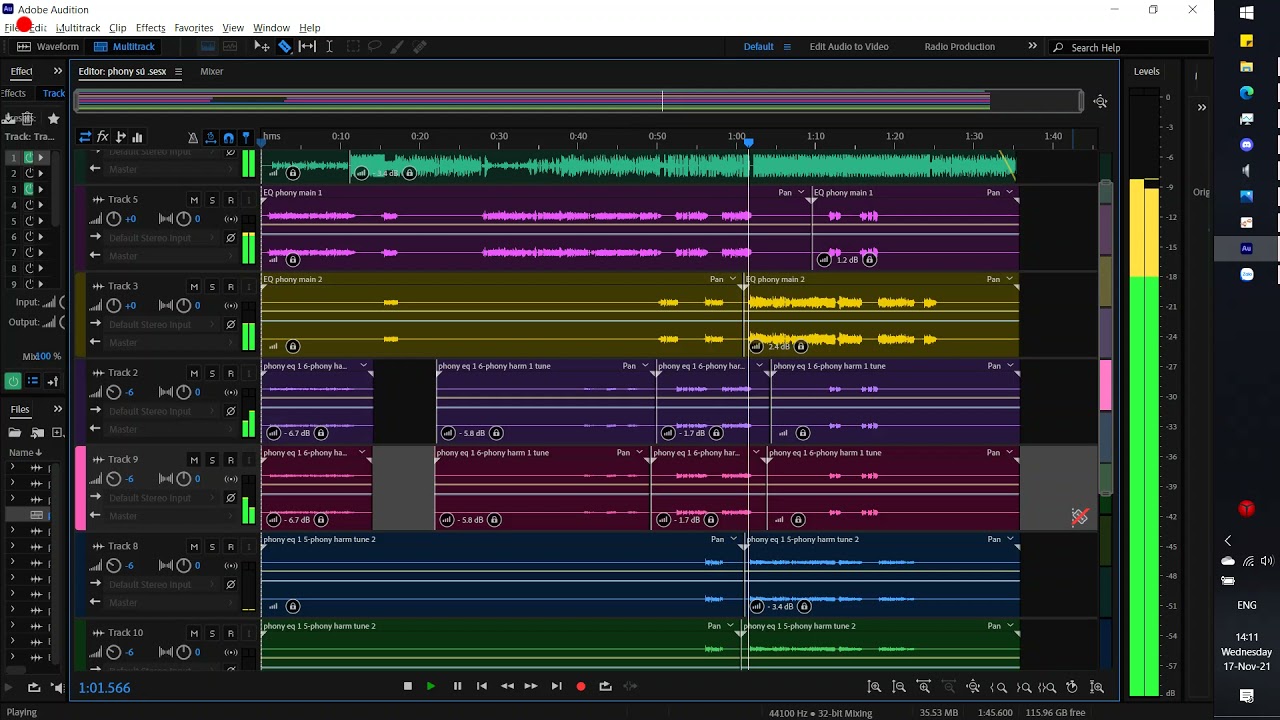Adjust Track 8 volume knob

(x=114, y=566)
